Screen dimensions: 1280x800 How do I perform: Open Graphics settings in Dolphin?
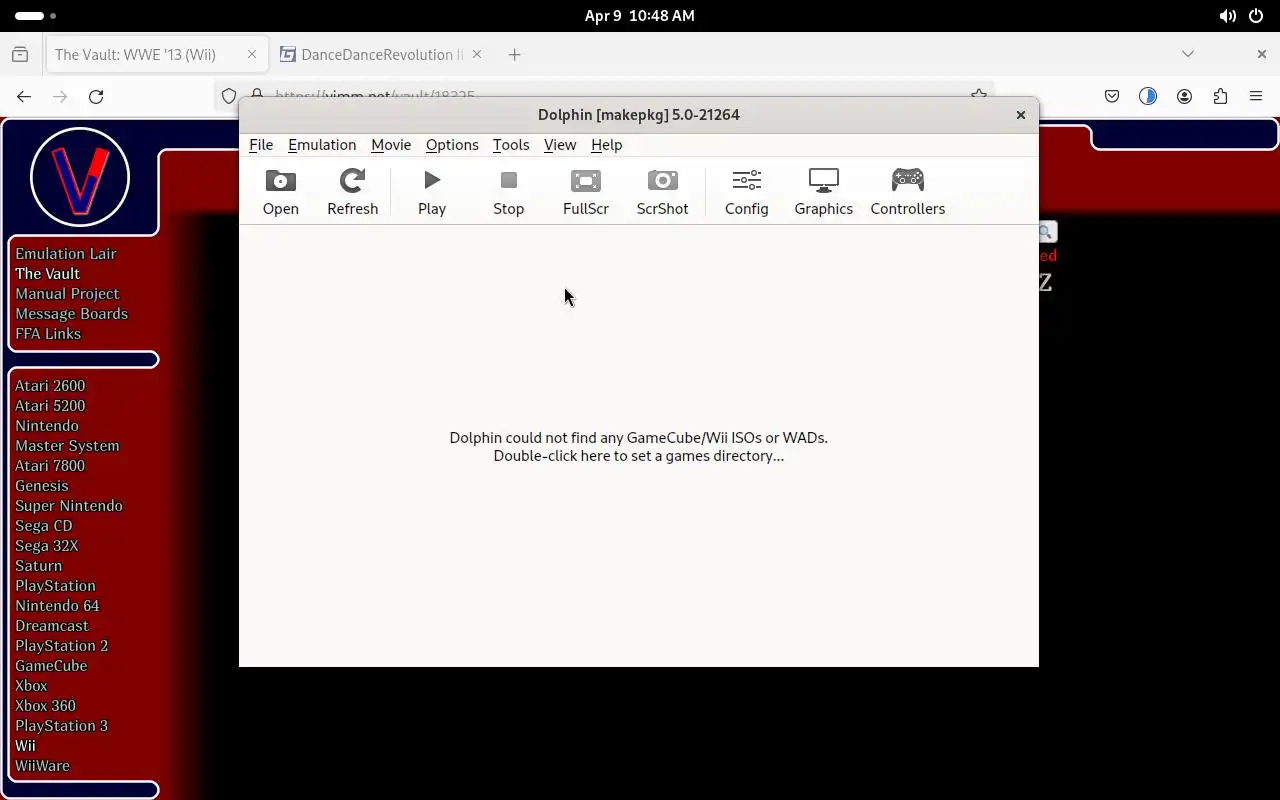coord(823,192)
